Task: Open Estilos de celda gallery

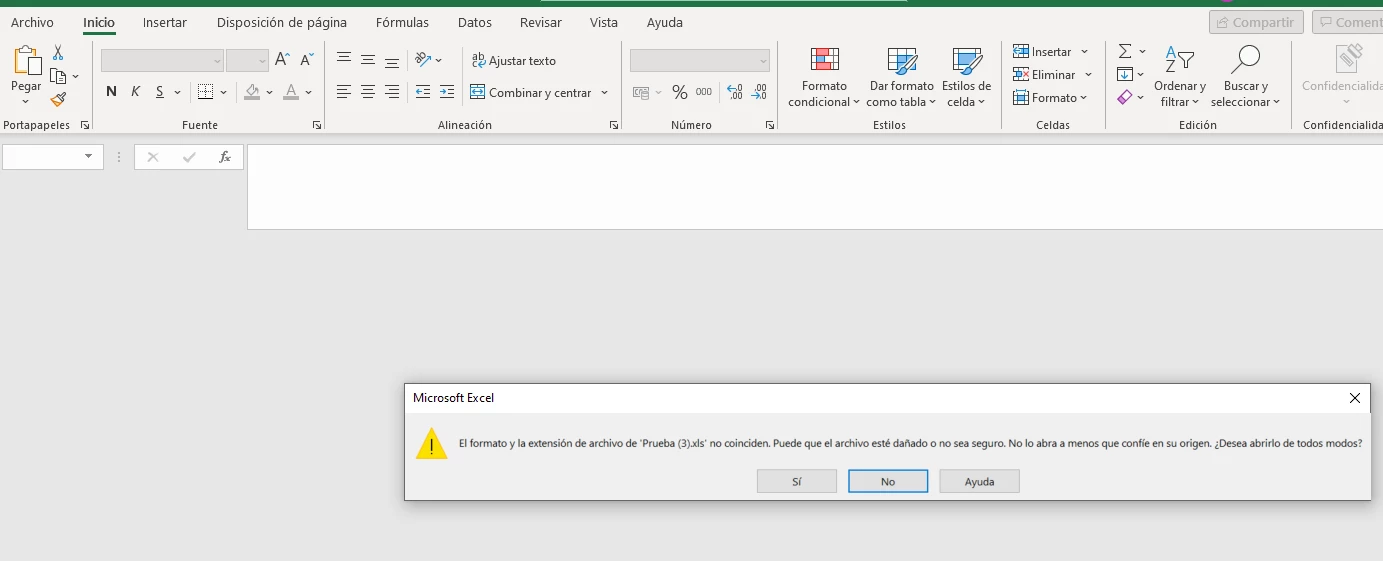Action: pyautogui.click(x=966, y=77)
